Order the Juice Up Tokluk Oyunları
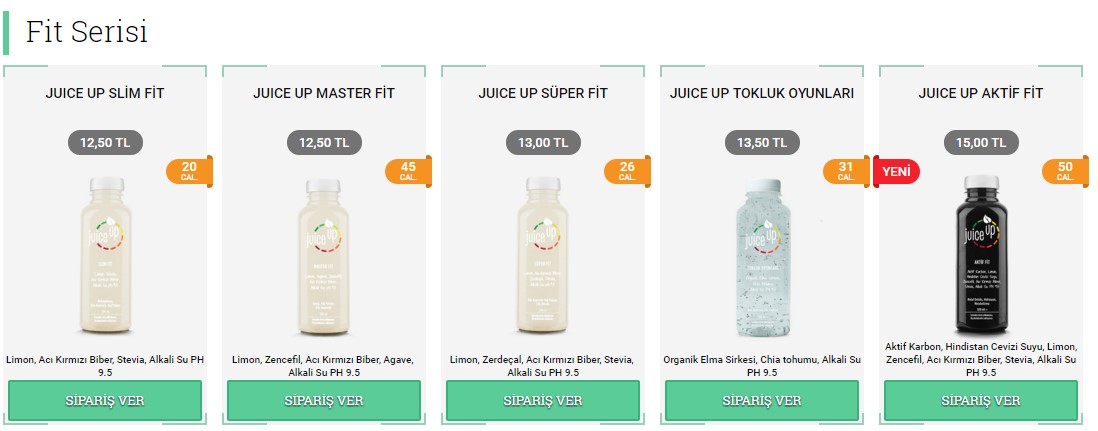1098x431 pixels. tap(762, 401)
